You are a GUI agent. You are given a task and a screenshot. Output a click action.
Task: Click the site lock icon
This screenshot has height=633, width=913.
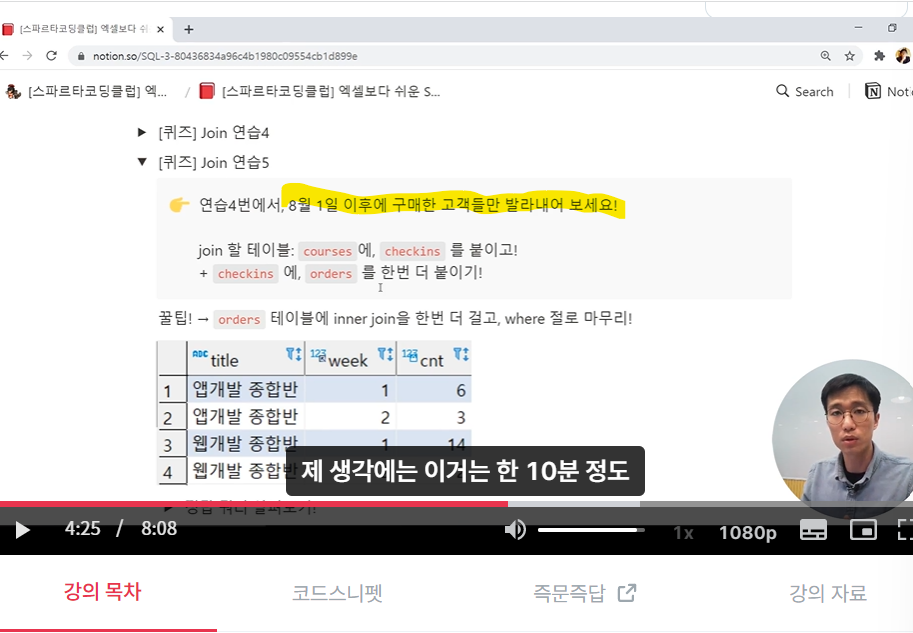[81, 56]
